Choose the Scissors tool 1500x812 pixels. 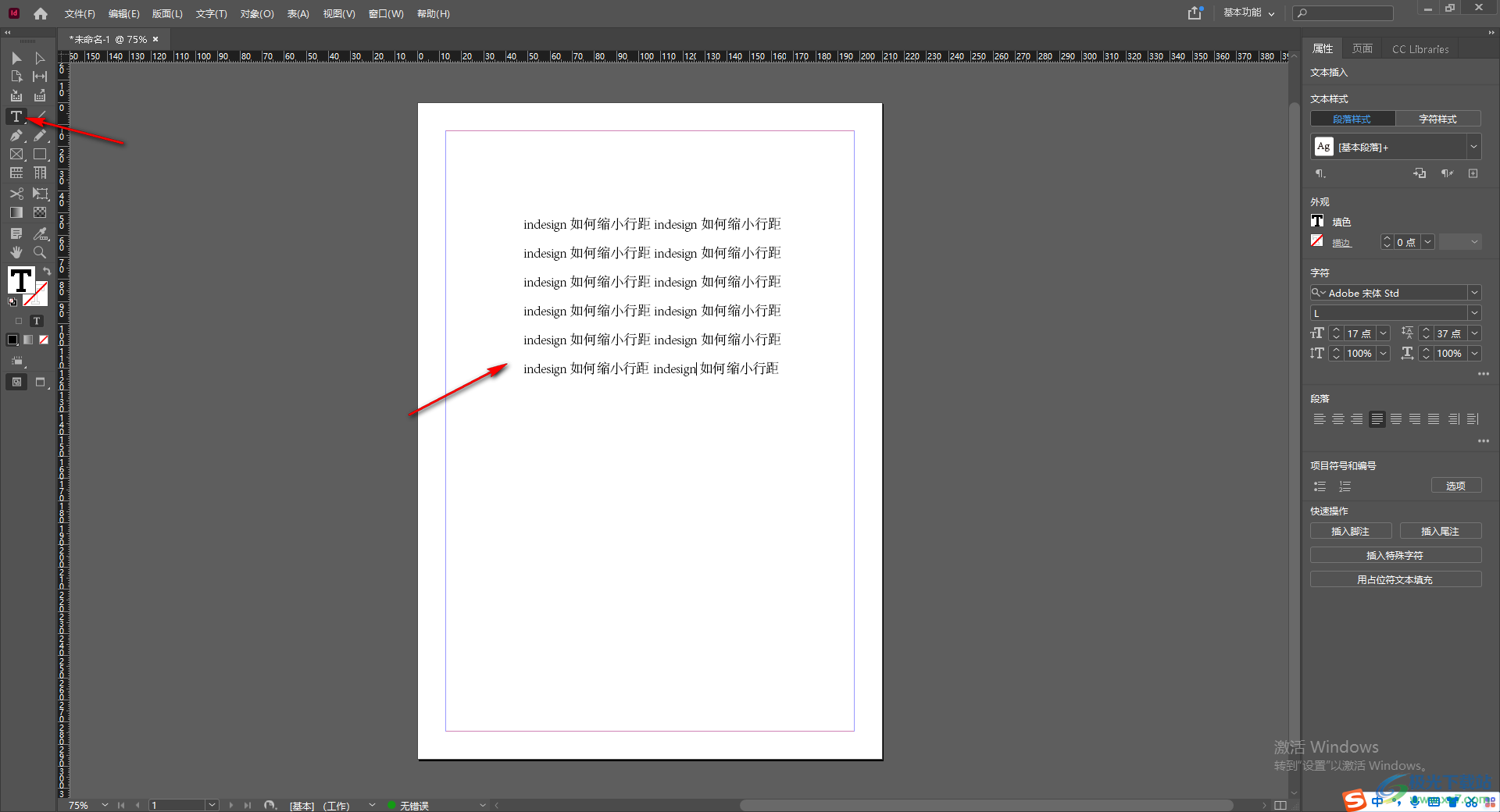pyautogui.click(x=16, y=194)
